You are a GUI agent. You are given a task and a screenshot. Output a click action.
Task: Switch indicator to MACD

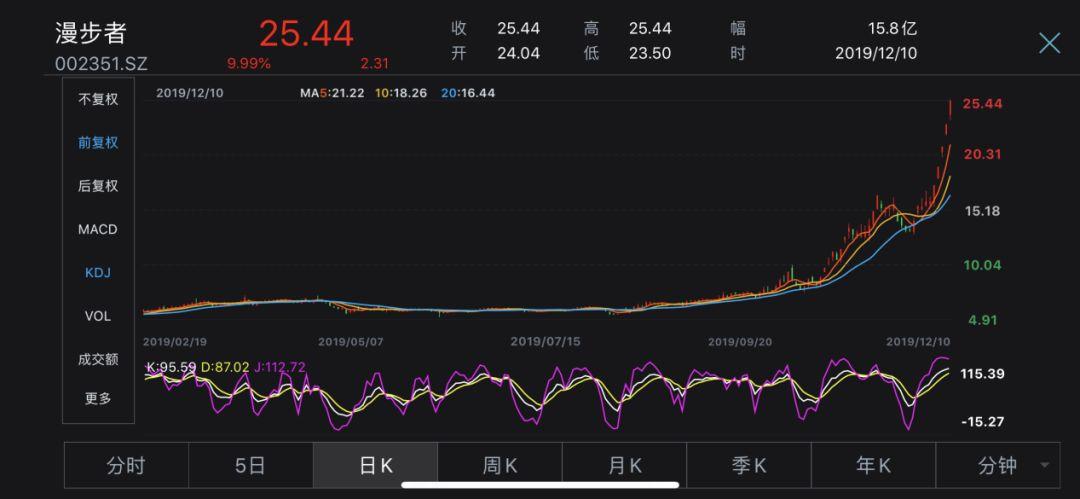pyautogui.click(x=98, y=230)
